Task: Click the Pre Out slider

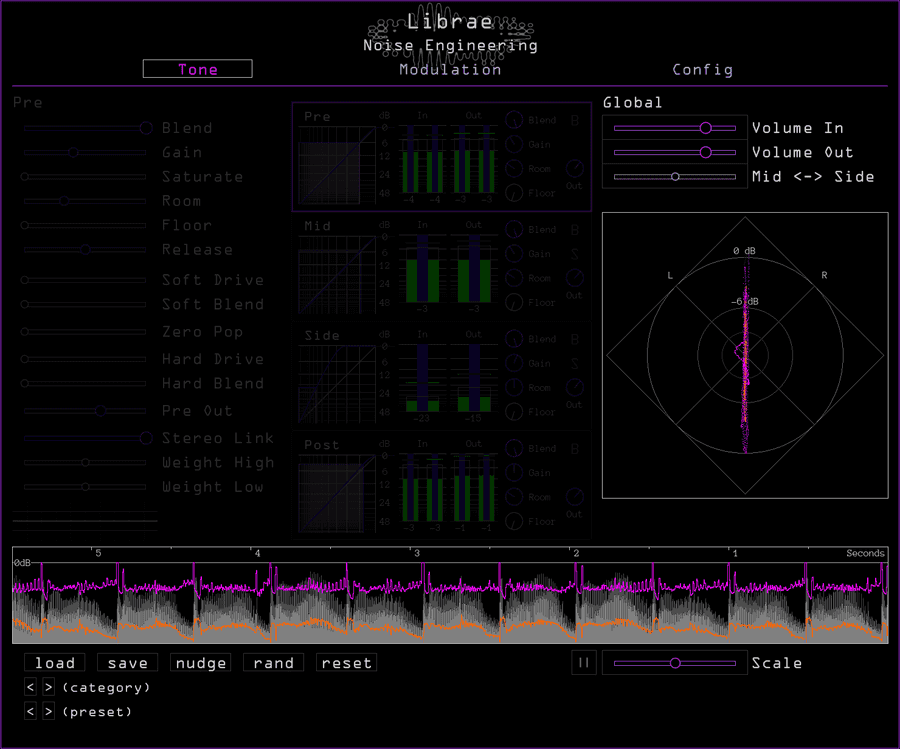Action: click(x=85, y=410)
